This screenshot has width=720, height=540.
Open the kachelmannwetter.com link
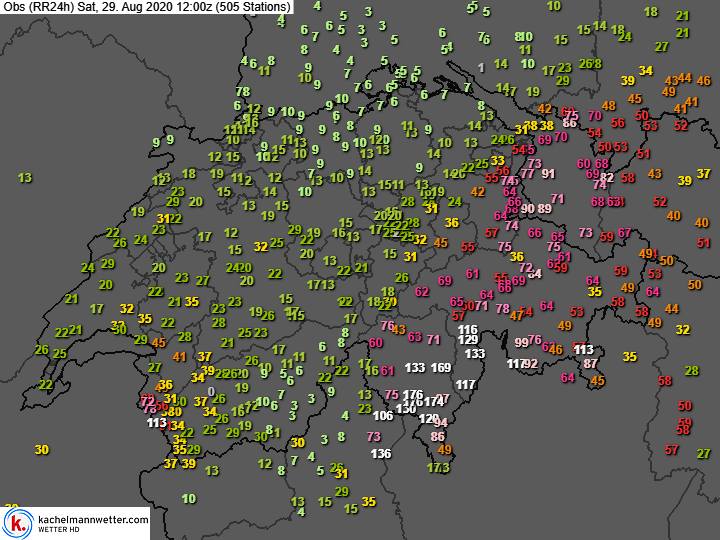tap(91, 518)
